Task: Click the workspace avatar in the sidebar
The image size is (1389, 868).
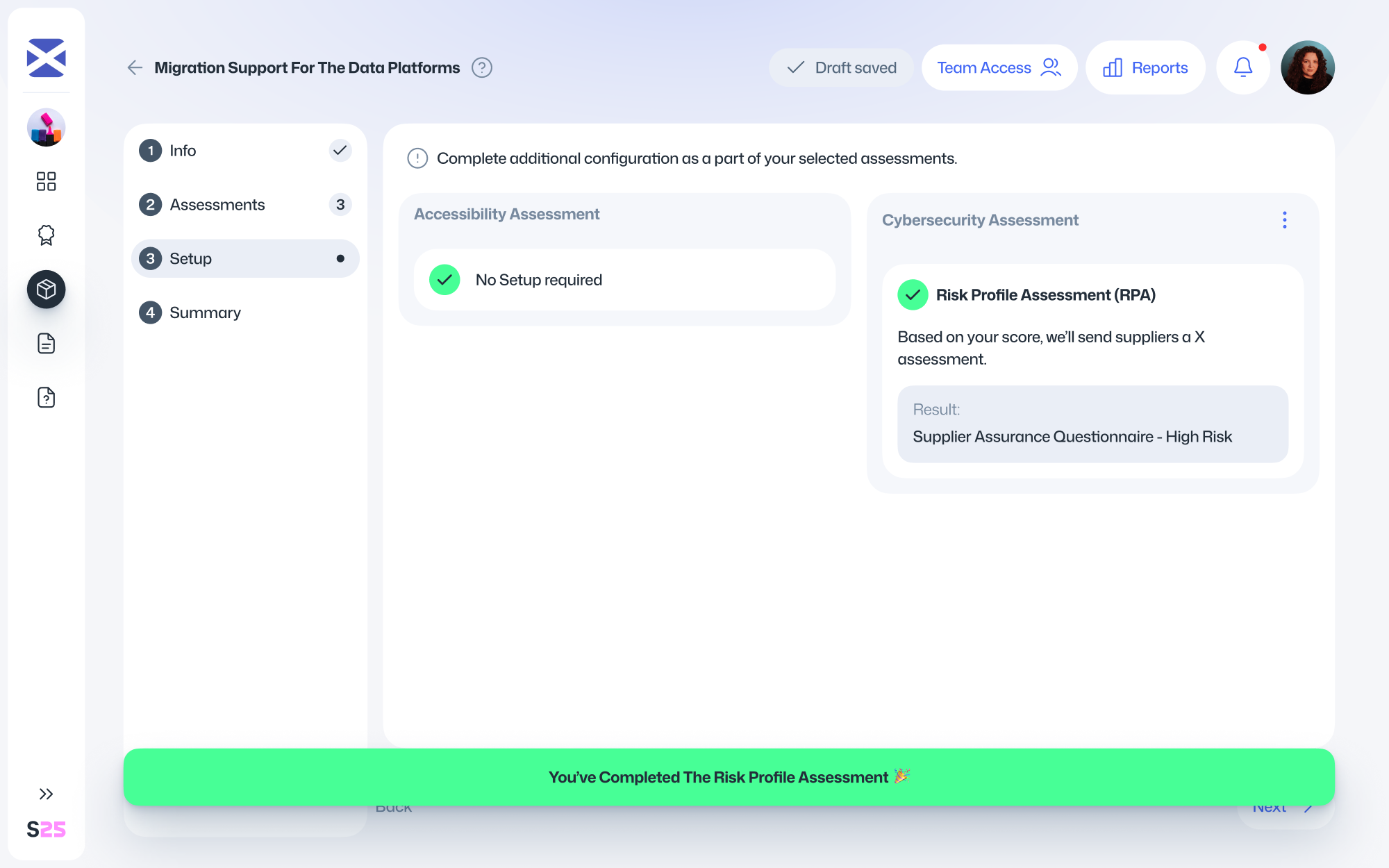Action: (46, 127)
